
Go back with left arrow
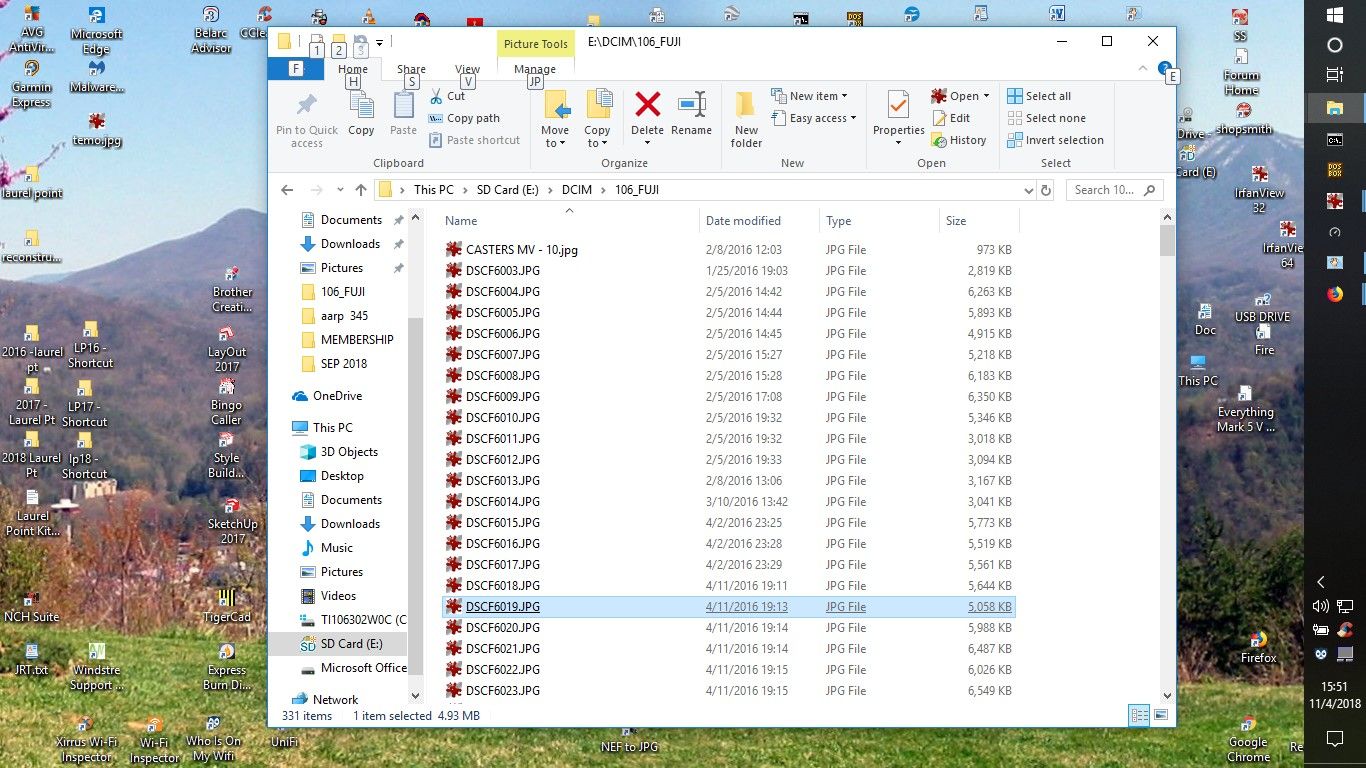click(287, 190)
